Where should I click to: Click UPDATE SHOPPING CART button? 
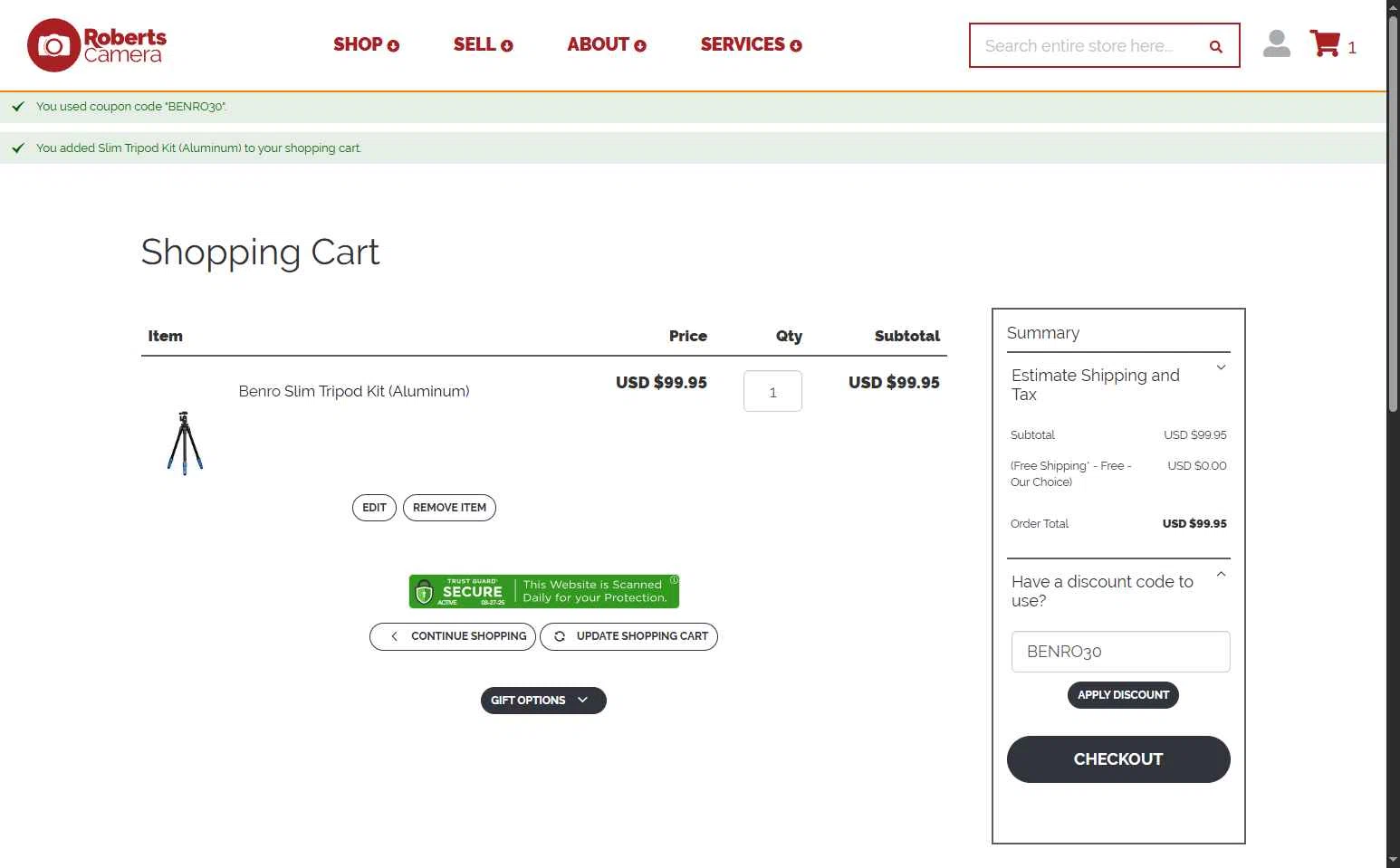pos(628,636)
